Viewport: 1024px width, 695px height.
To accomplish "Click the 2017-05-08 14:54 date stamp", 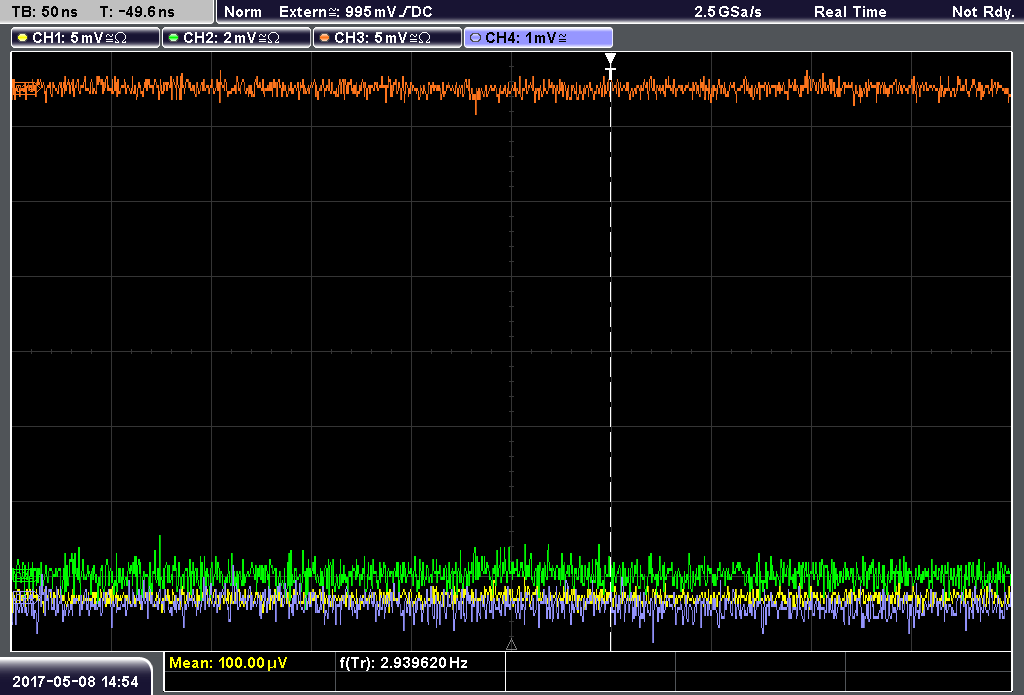I will point(76,682).
